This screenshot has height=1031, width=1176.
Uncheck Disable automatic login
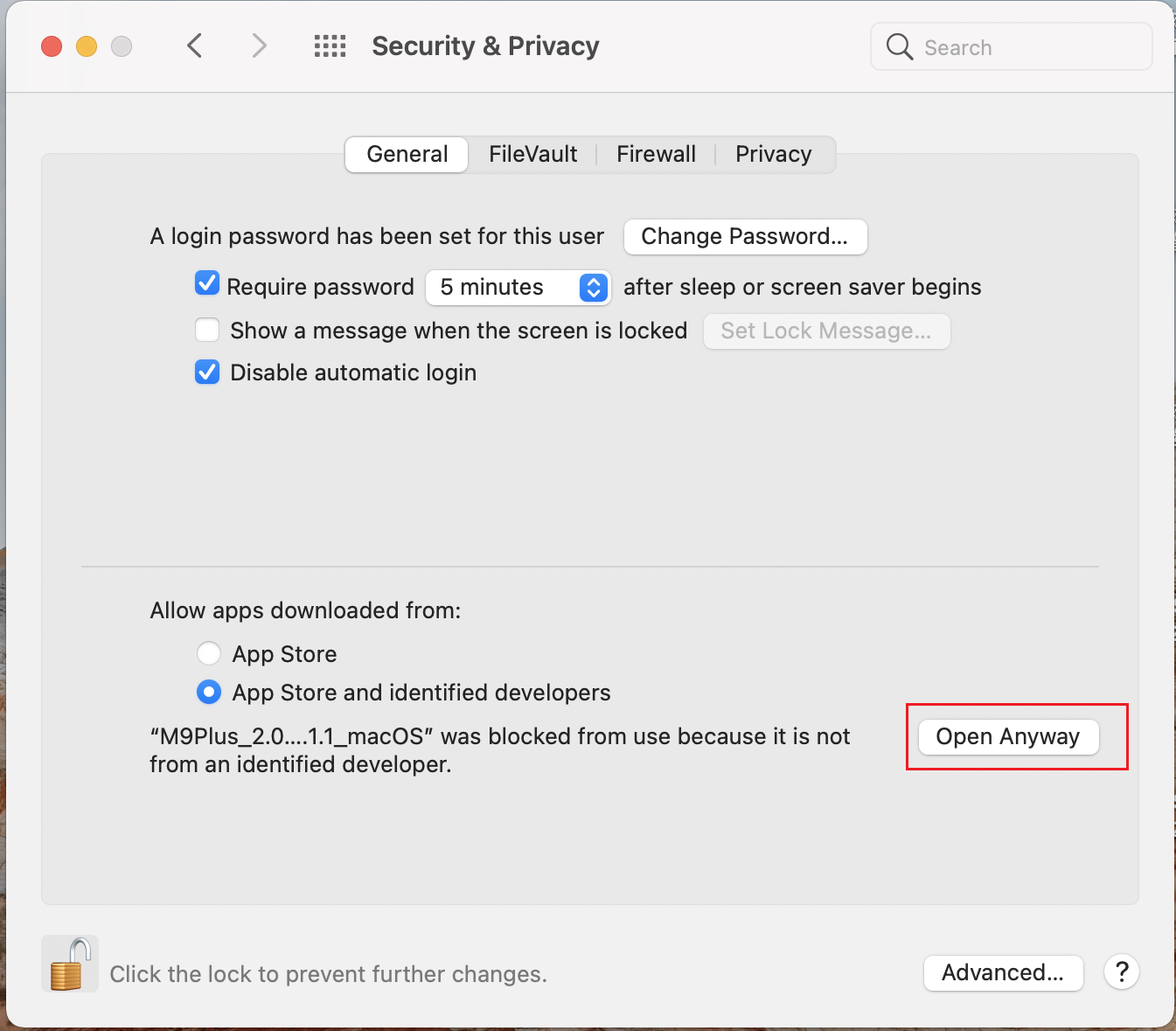coord(207,372)
